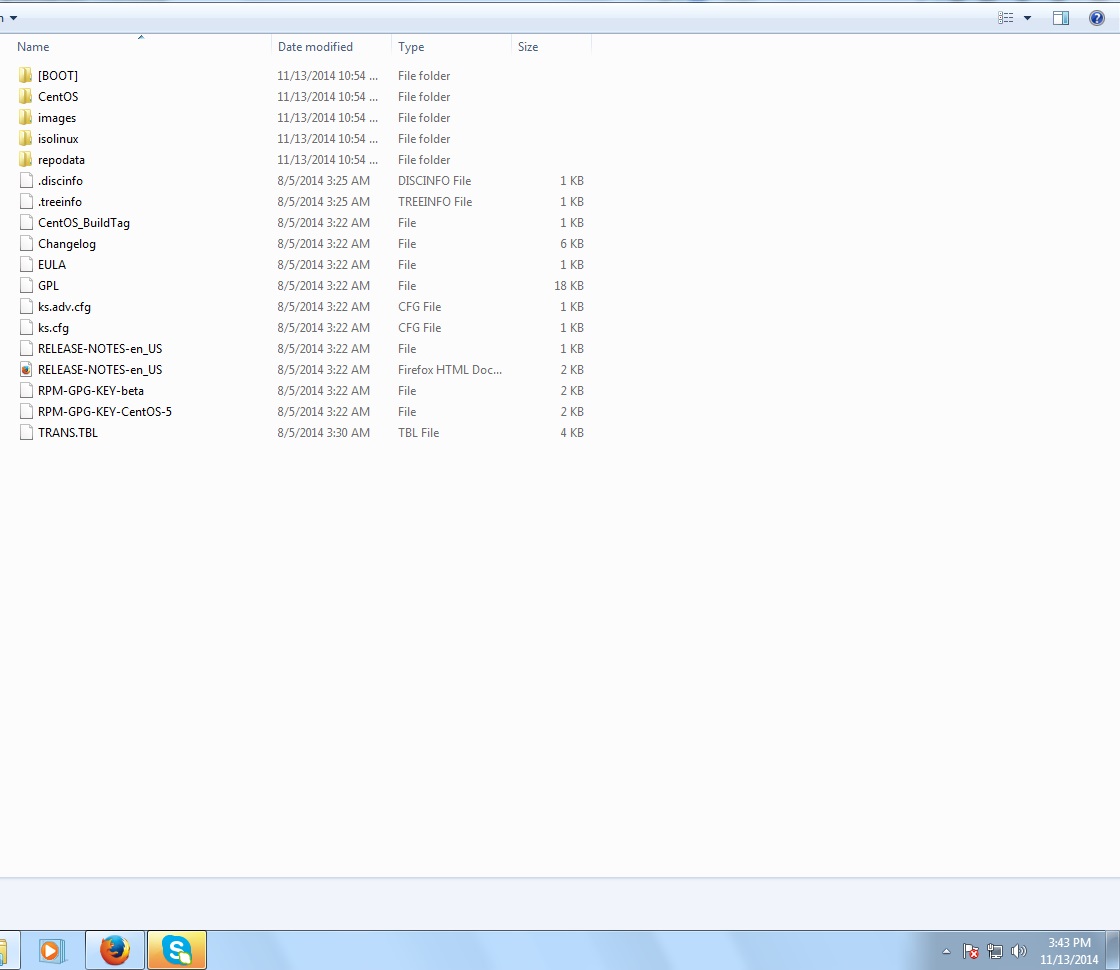This screenshot has height=970, width=1120.
Task: Sort by the Name column header
Action: 33,46
